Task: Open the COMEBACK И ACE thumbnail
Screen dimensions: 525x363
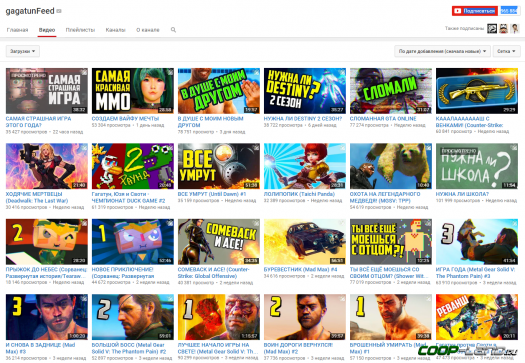Action: pos(219,242)
